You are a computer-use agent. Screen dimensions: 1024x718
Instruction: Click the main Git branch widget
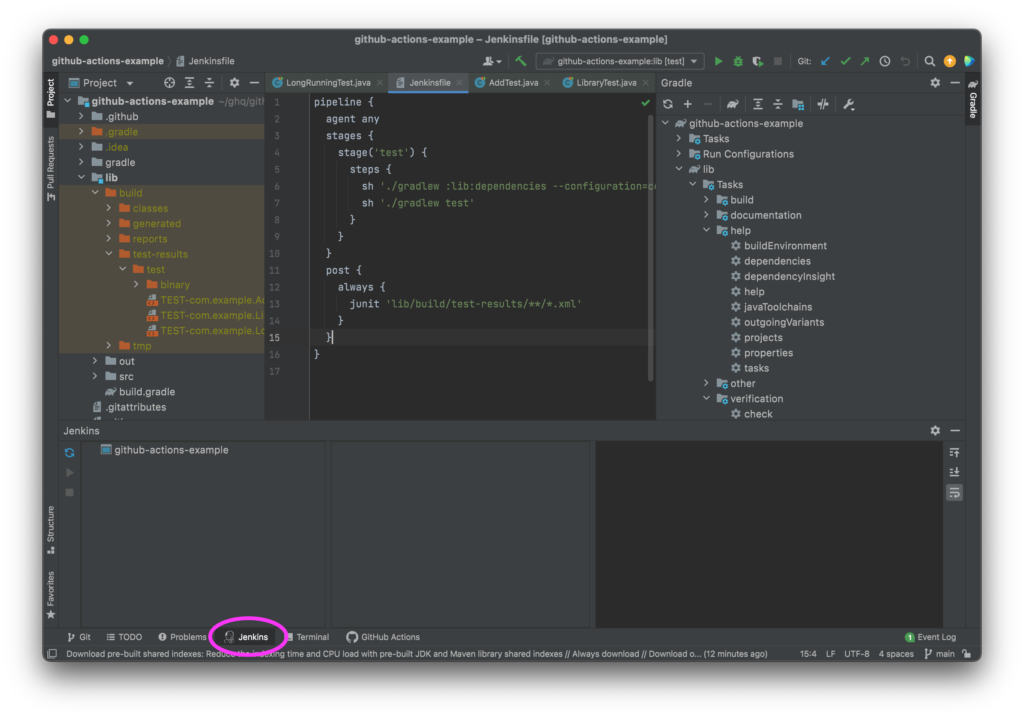[939, 654]
